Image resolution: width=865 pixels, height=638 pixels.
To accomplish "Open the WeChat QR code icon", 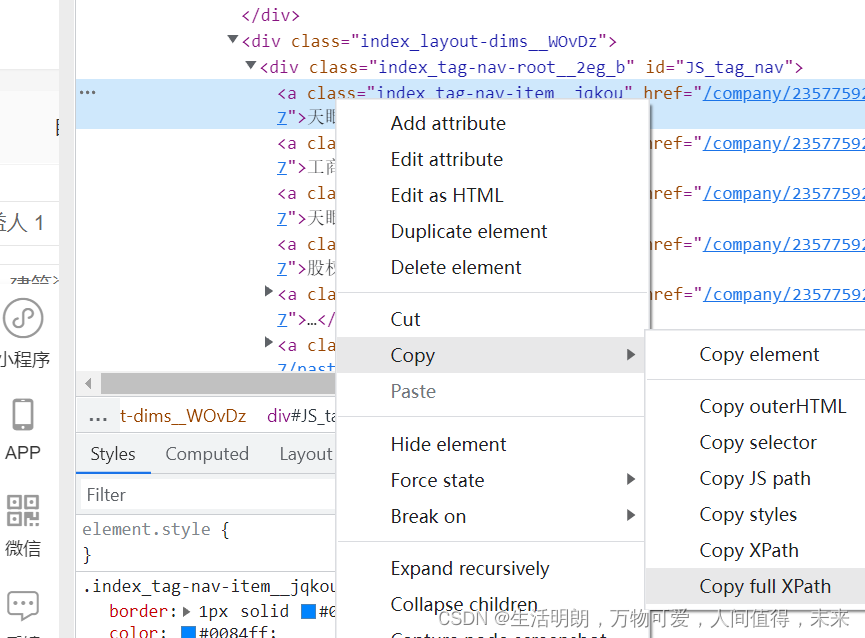I will [x=23, y=510].
